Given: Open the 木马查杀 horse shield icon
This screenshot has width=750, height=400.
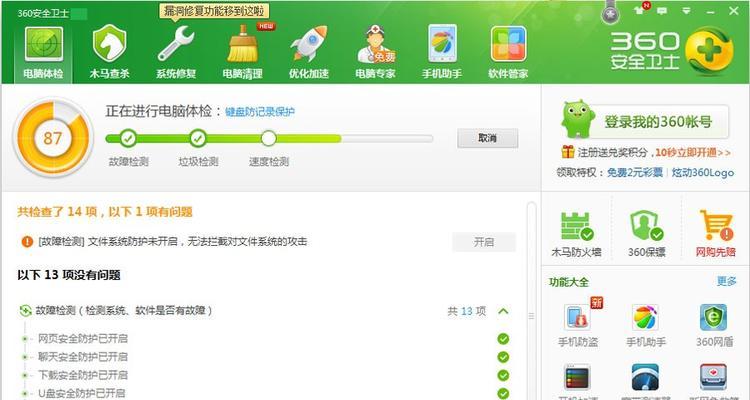Looking at the screenshot, I should tap(110, 52).
